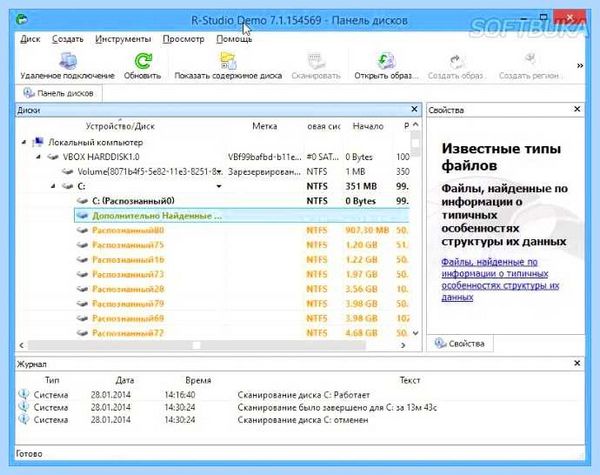Click the Тип column header in Журнал
The width and height of the screenshot is (600, 475).
click(x=52, y=380)
